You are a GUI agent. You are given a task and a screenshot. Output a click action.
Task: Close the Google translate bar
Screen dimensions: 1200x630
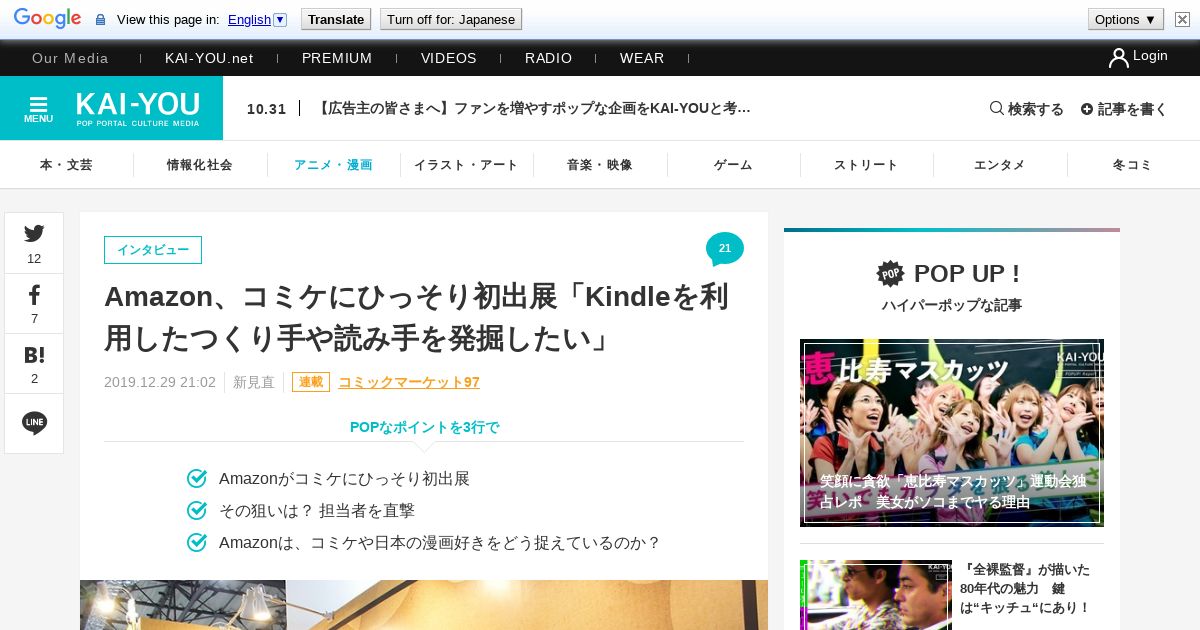click(1182, 19)
